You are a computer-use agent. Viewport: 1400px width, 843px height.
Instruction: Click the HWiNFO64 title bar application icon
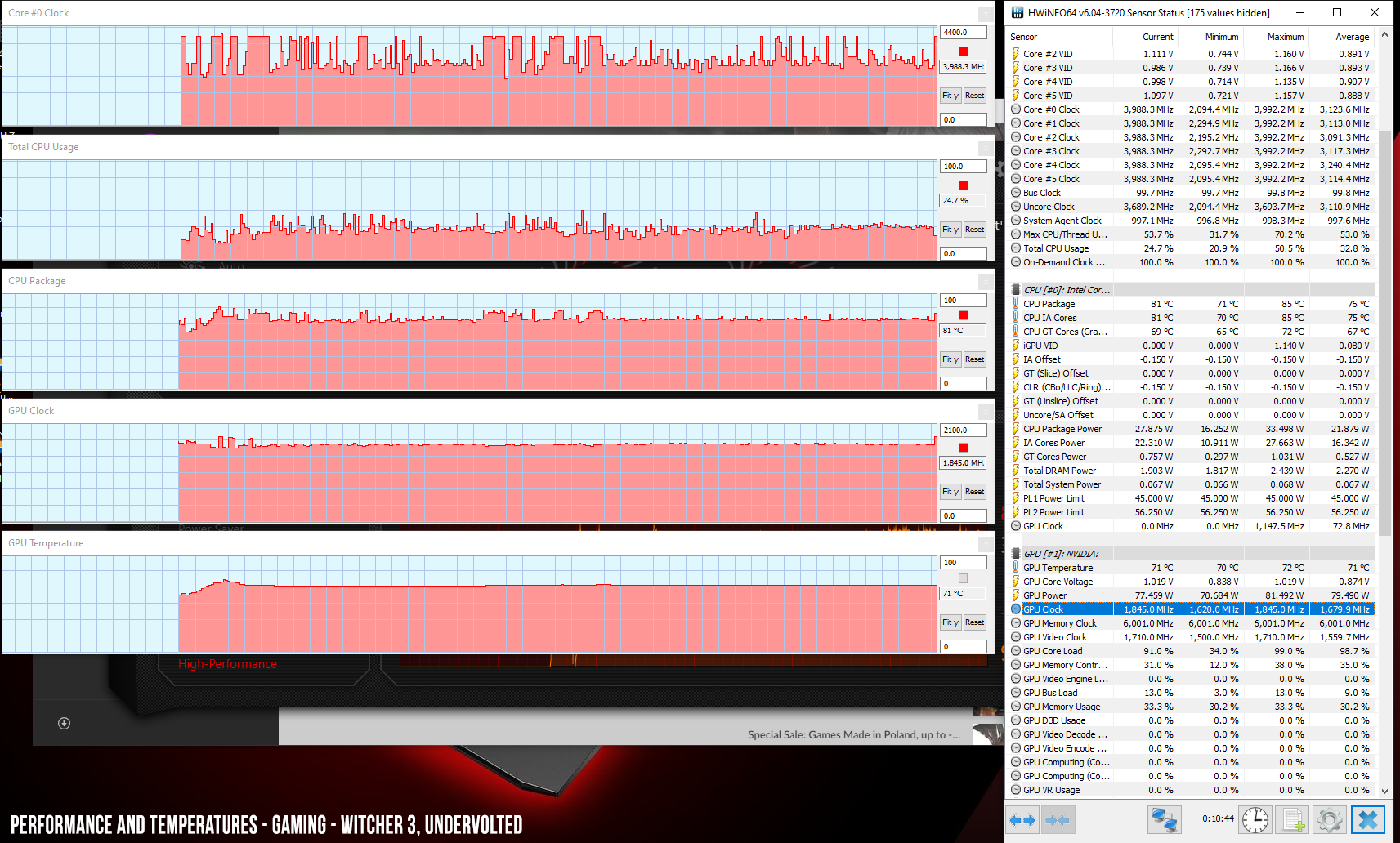click(x=1018, y=12)
